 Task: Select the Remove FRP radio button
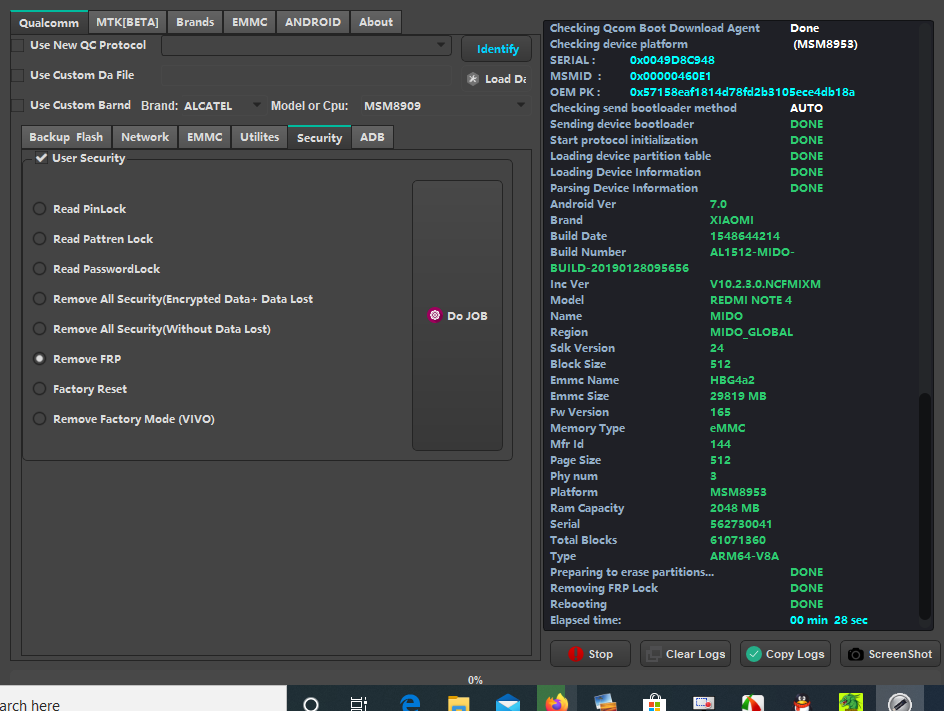(x=40, y=359)
